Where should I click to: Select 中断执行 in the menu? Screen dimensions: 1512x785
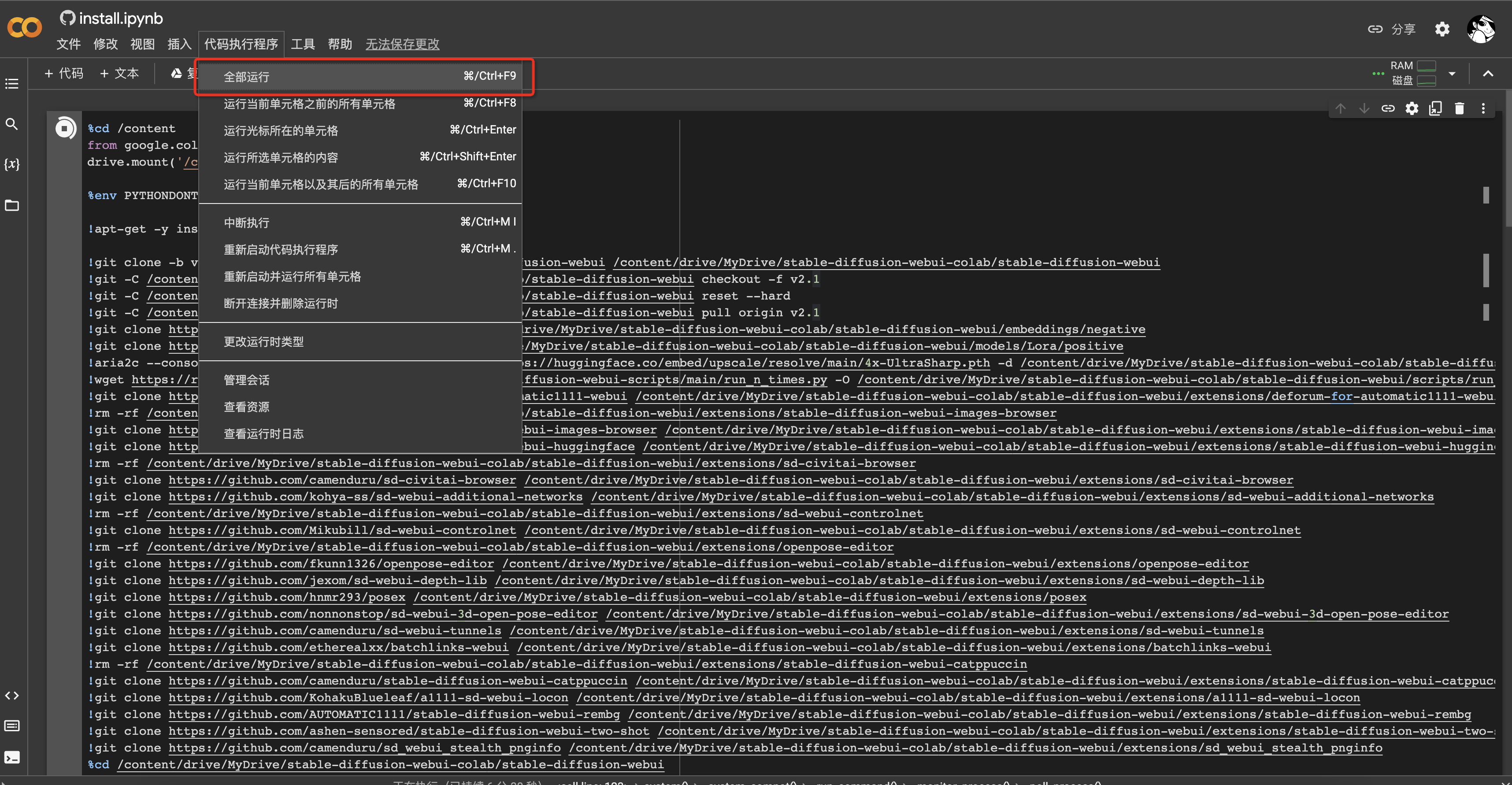[247, 223]
